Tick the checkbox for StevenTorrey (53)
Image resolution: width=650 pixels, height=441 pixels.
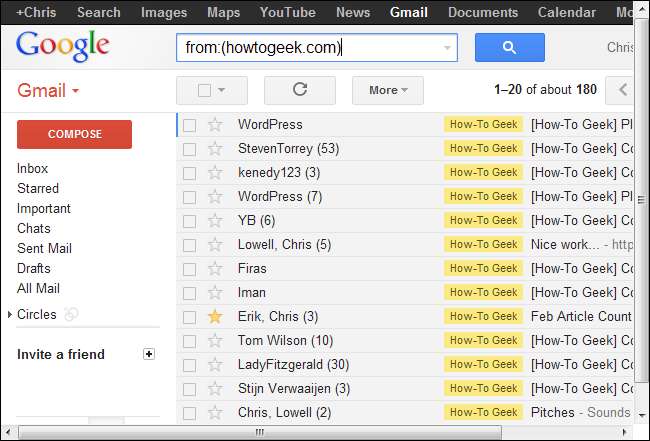(189, 149)
